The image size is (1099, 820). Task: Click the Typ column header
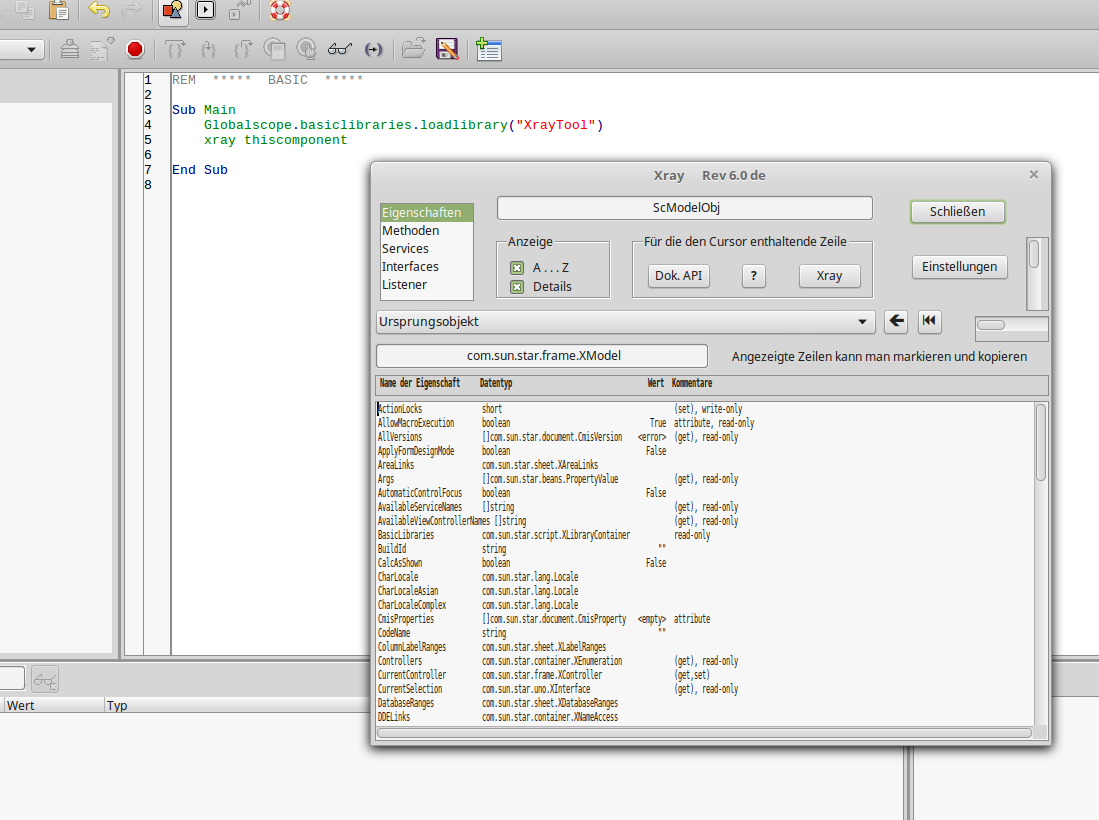click(238, 706)
